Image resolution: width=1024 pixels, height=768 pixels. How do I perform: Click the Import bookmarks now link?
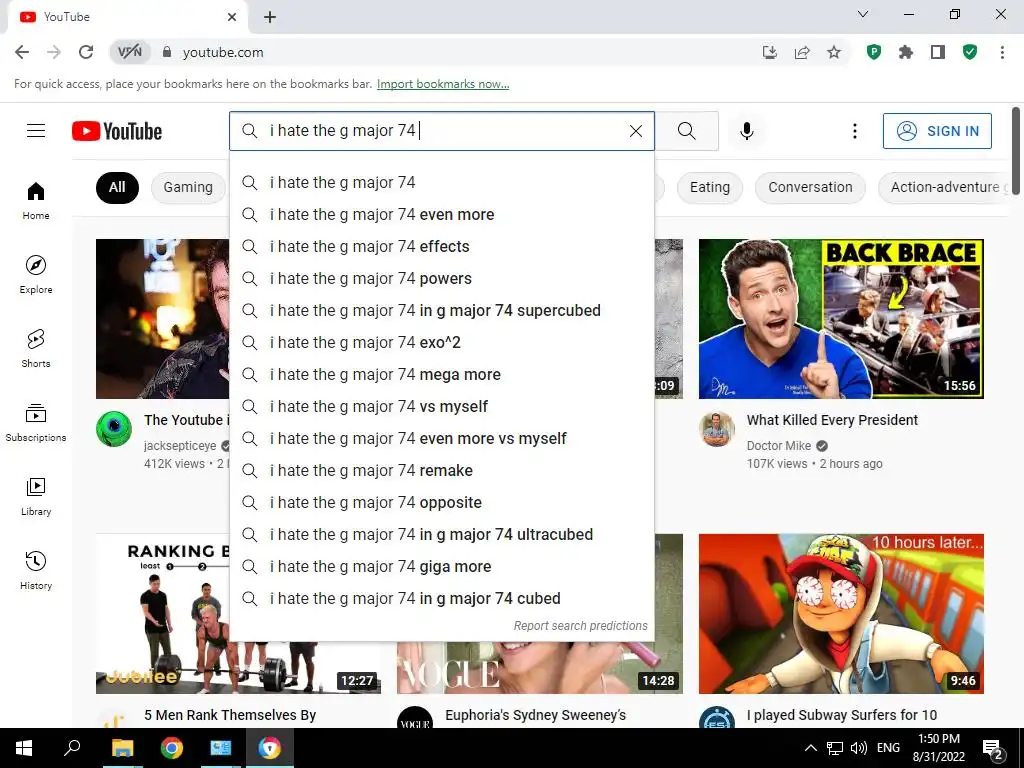click(443, 84)
